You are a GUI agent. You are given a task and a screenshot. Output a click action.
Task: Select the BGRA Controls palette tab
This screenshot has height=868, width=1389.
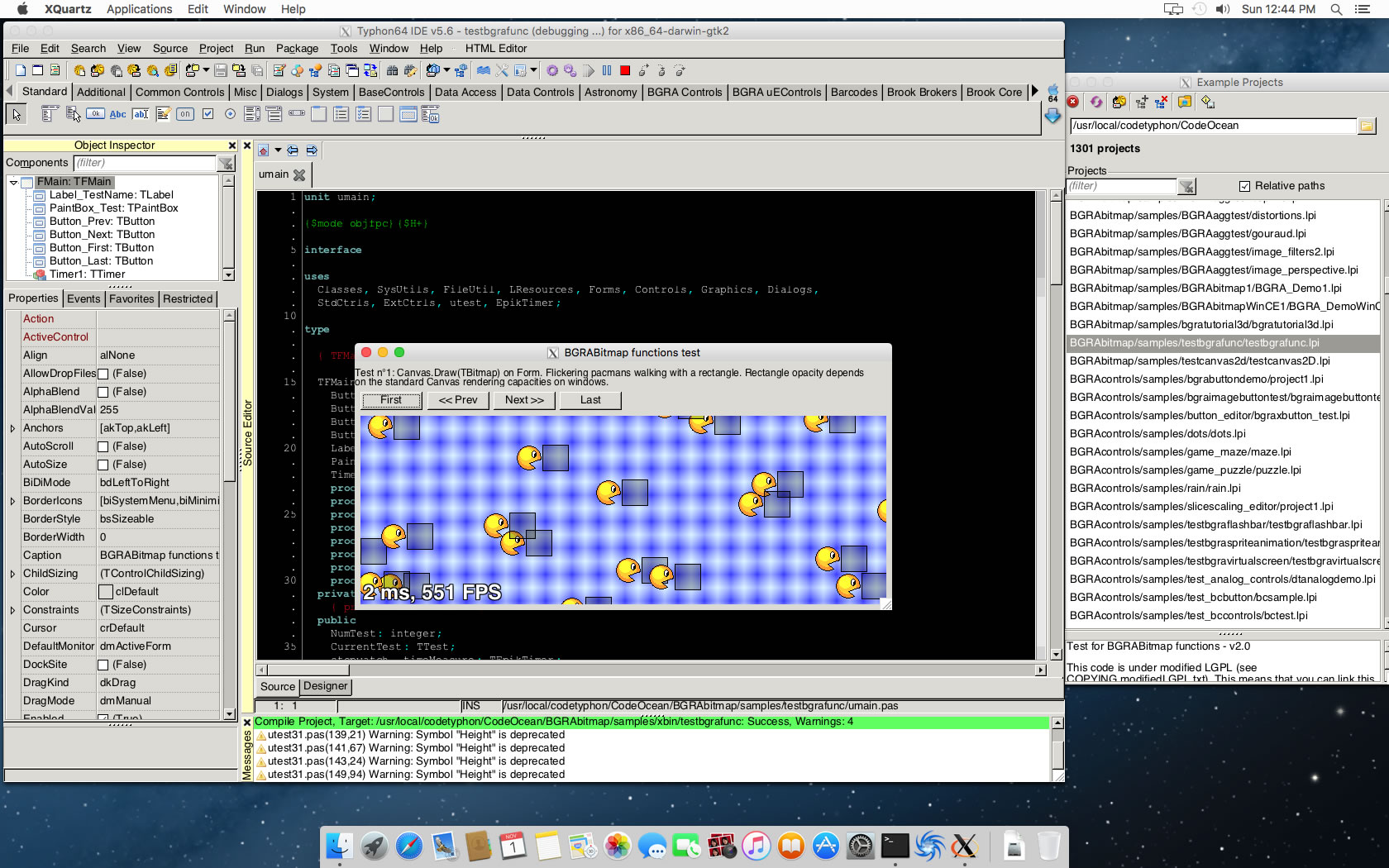coord(685,93)
